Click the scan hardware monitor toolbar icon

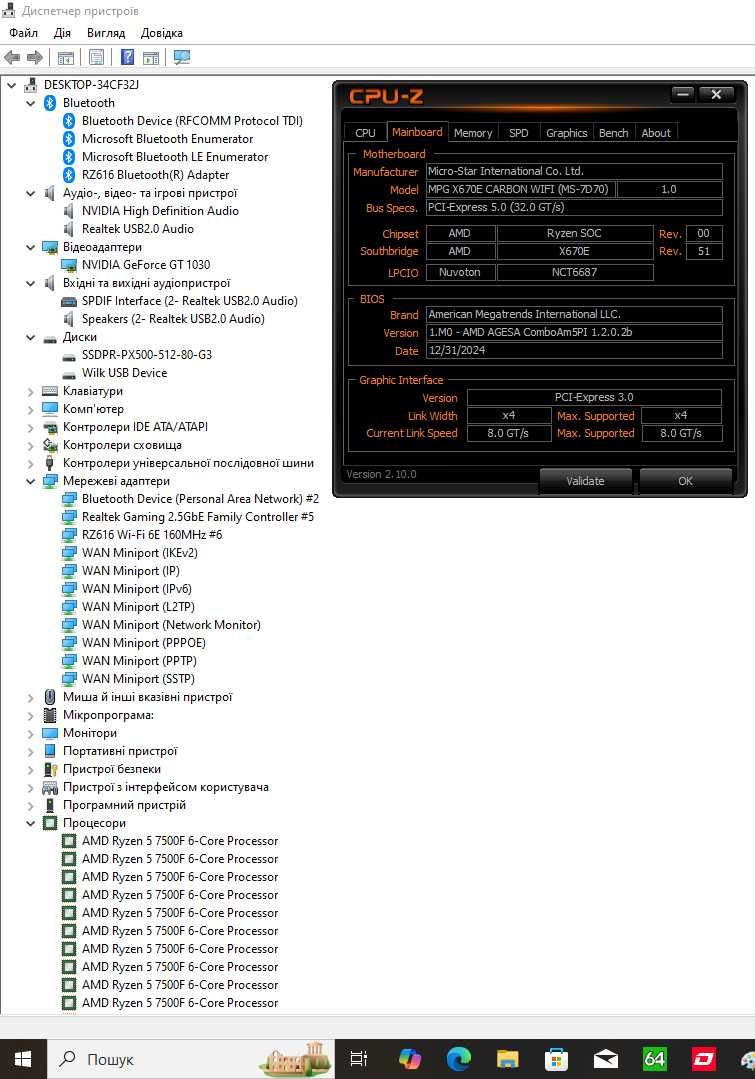click(182, 58)
